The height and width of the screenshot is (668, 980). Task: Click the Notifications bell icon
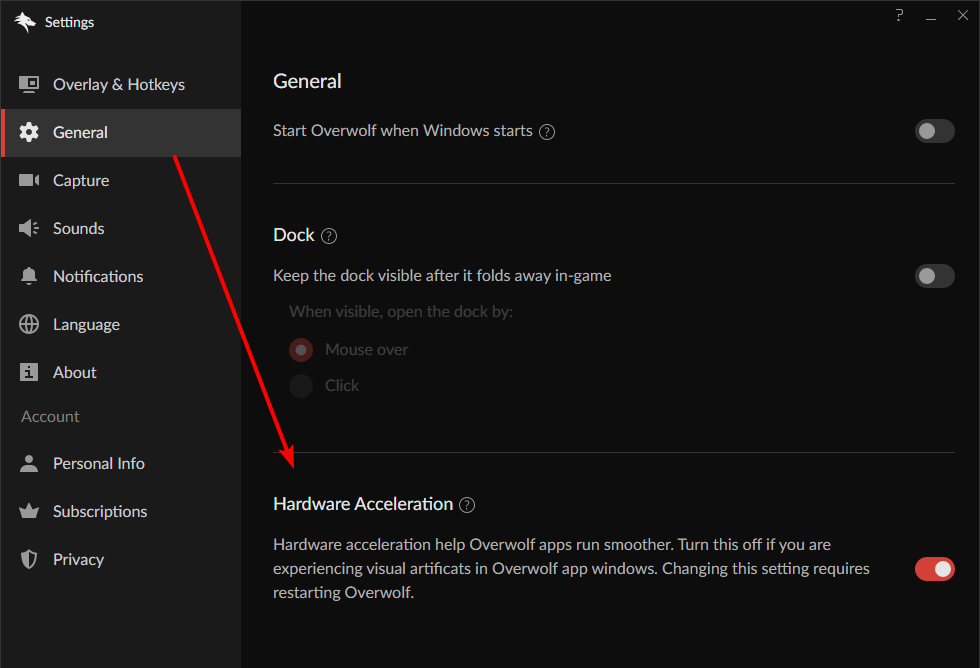[29, 276]
